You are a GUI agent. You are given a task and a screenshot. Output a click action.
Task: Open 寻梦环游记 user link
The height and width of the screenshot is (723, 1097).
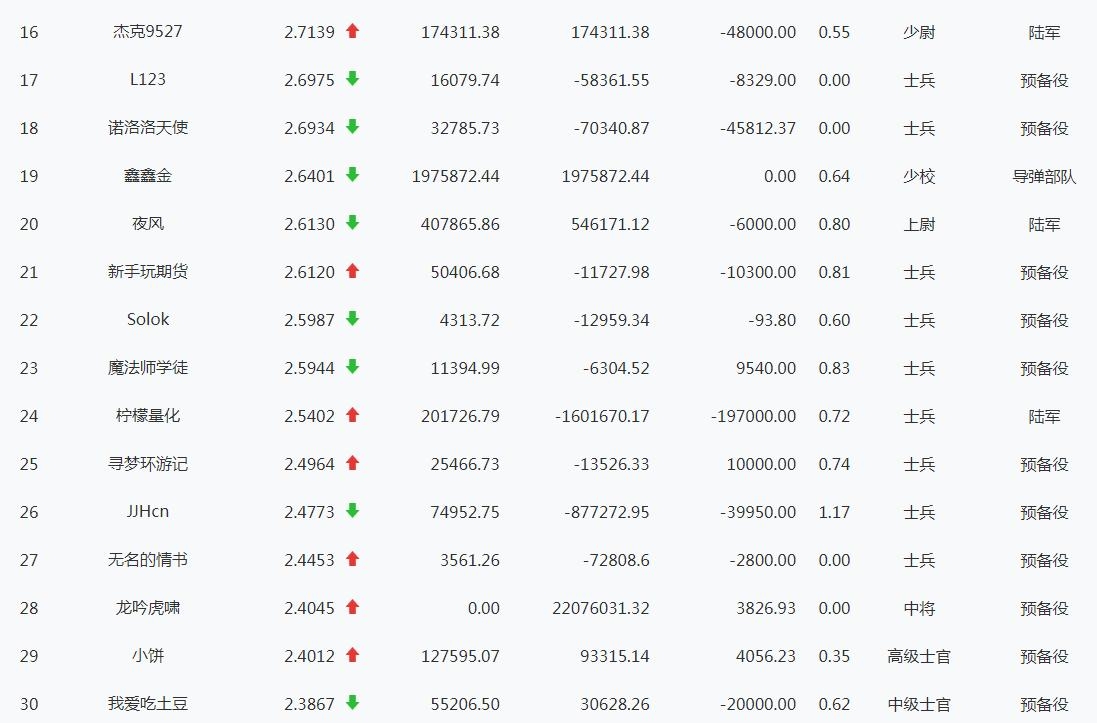pos(148,464)
